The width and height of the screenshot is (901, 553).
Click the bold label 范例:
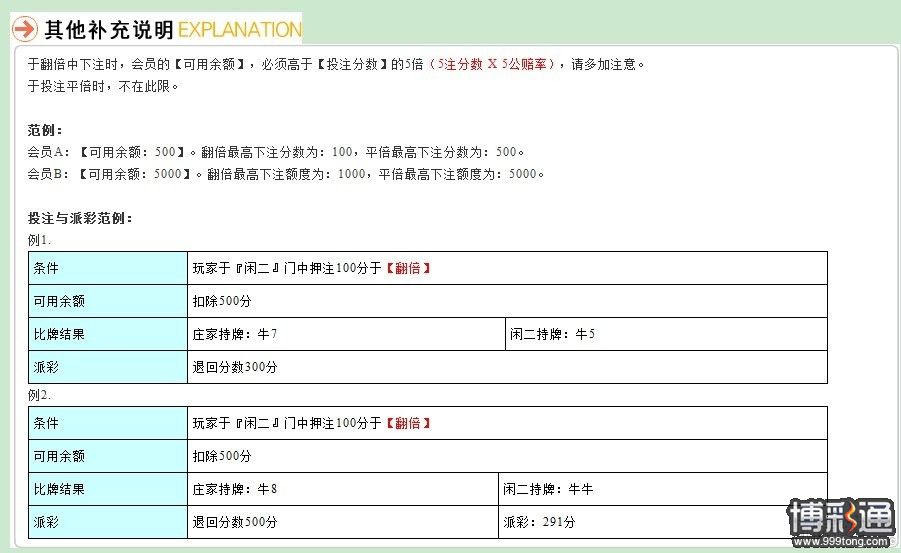[44, 130]
